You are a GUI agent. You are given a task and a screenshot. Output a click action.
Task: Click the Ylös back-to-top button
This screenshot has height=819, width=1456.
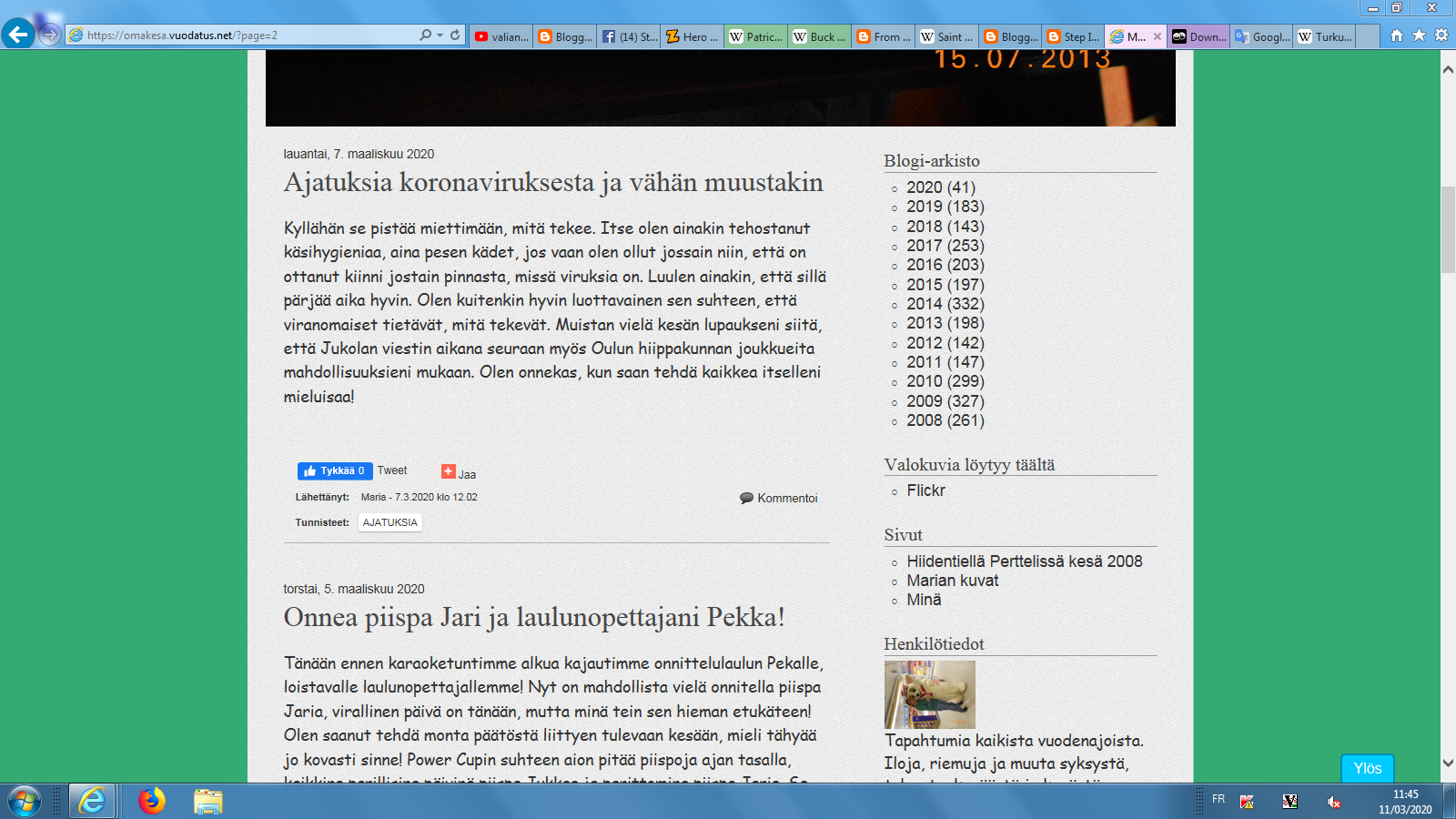click(x=1368, y=769)
